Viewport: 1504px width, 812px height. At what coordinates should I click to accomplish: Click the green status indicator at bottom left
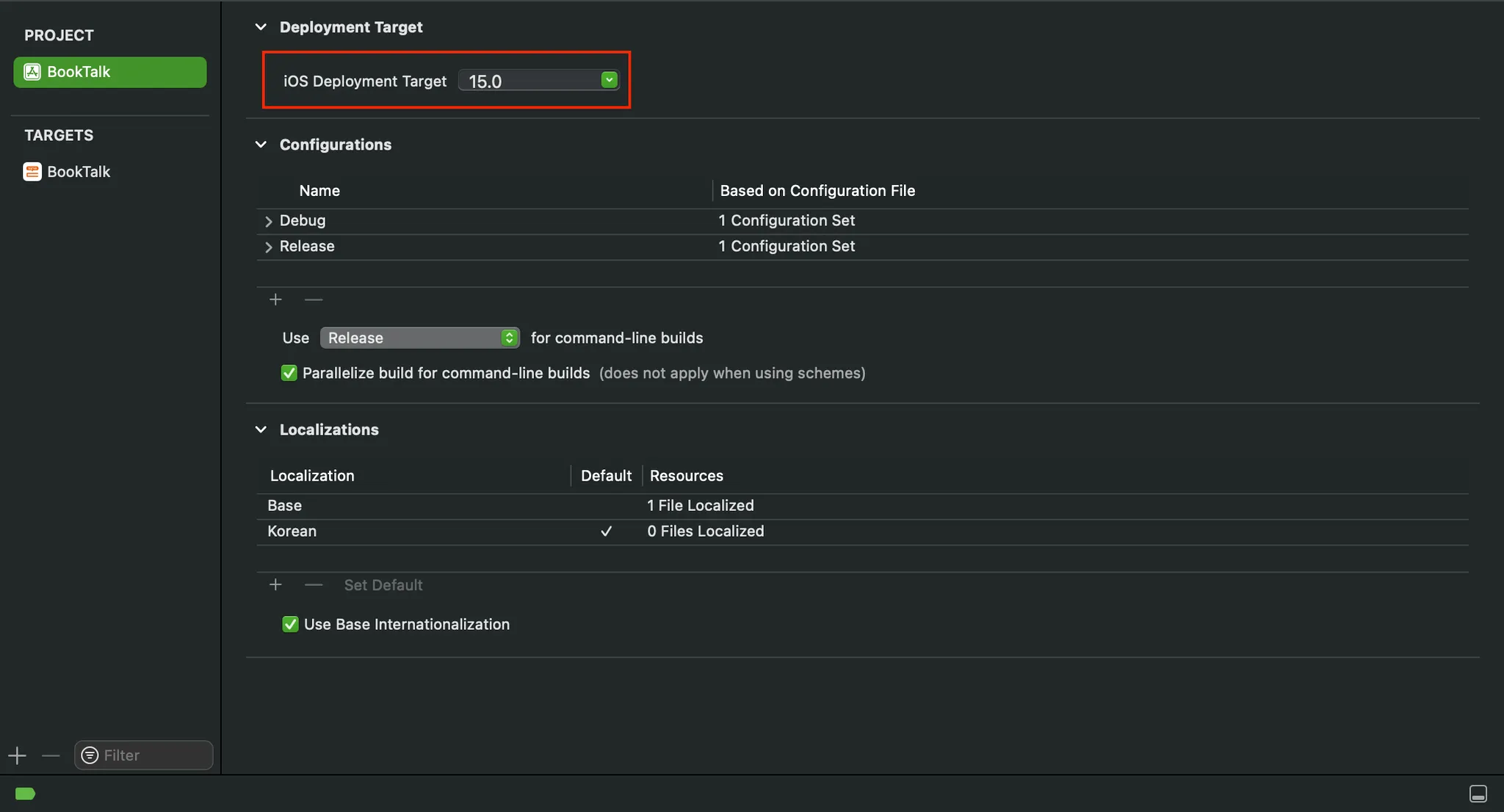tap(25, 794)
